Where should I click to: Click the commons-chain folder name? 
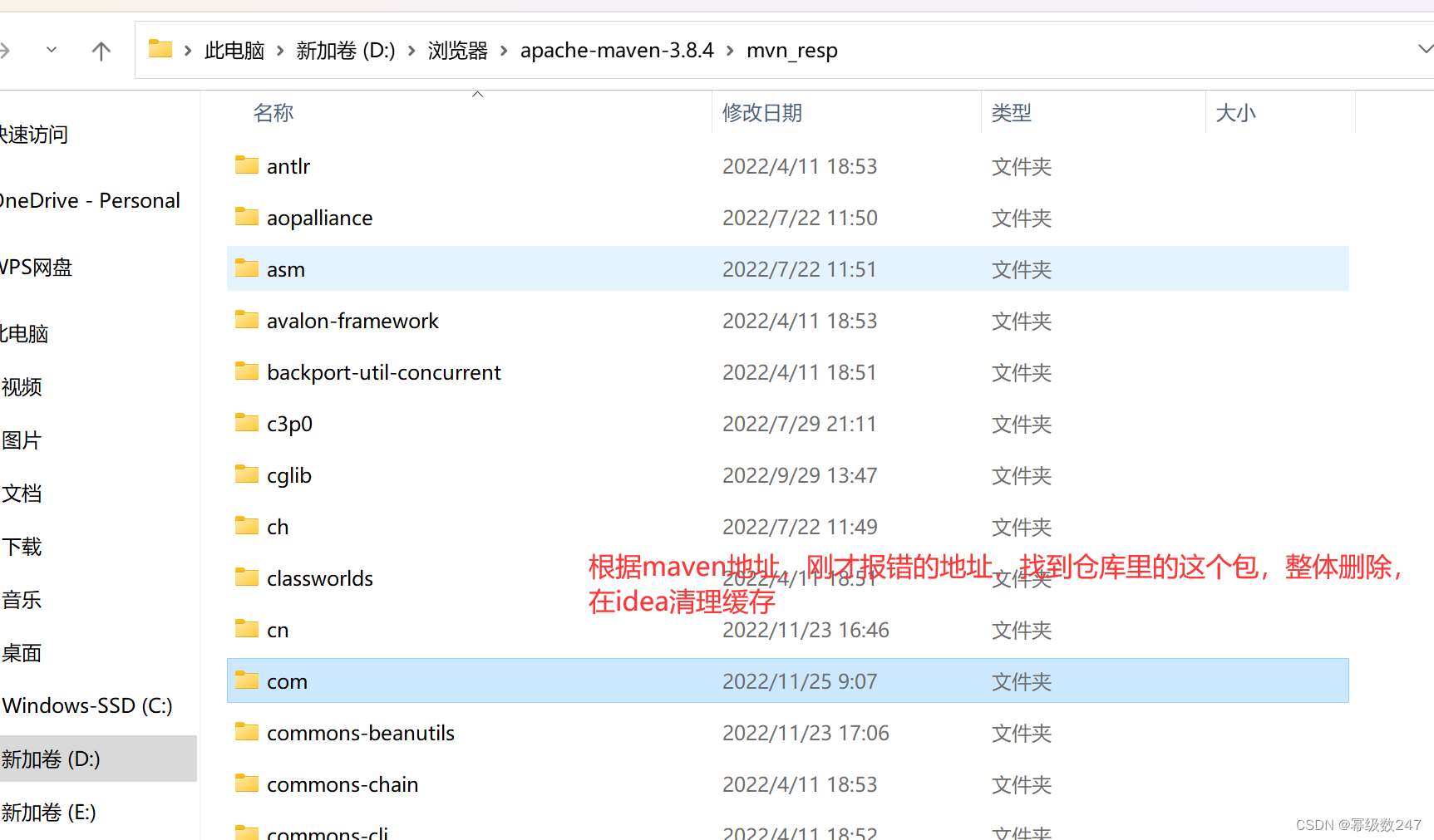tap(342, 784)
